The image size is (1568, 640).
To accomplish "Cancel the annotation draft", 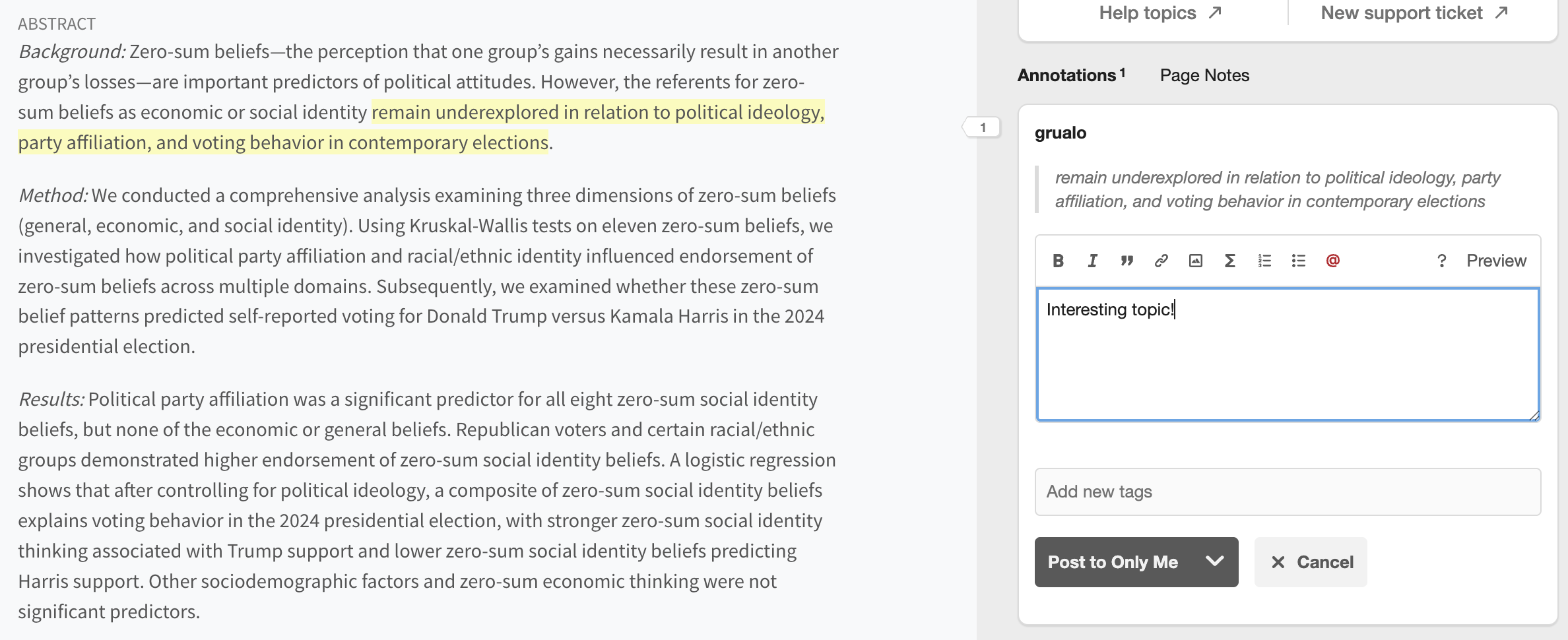I will 1310,561.
